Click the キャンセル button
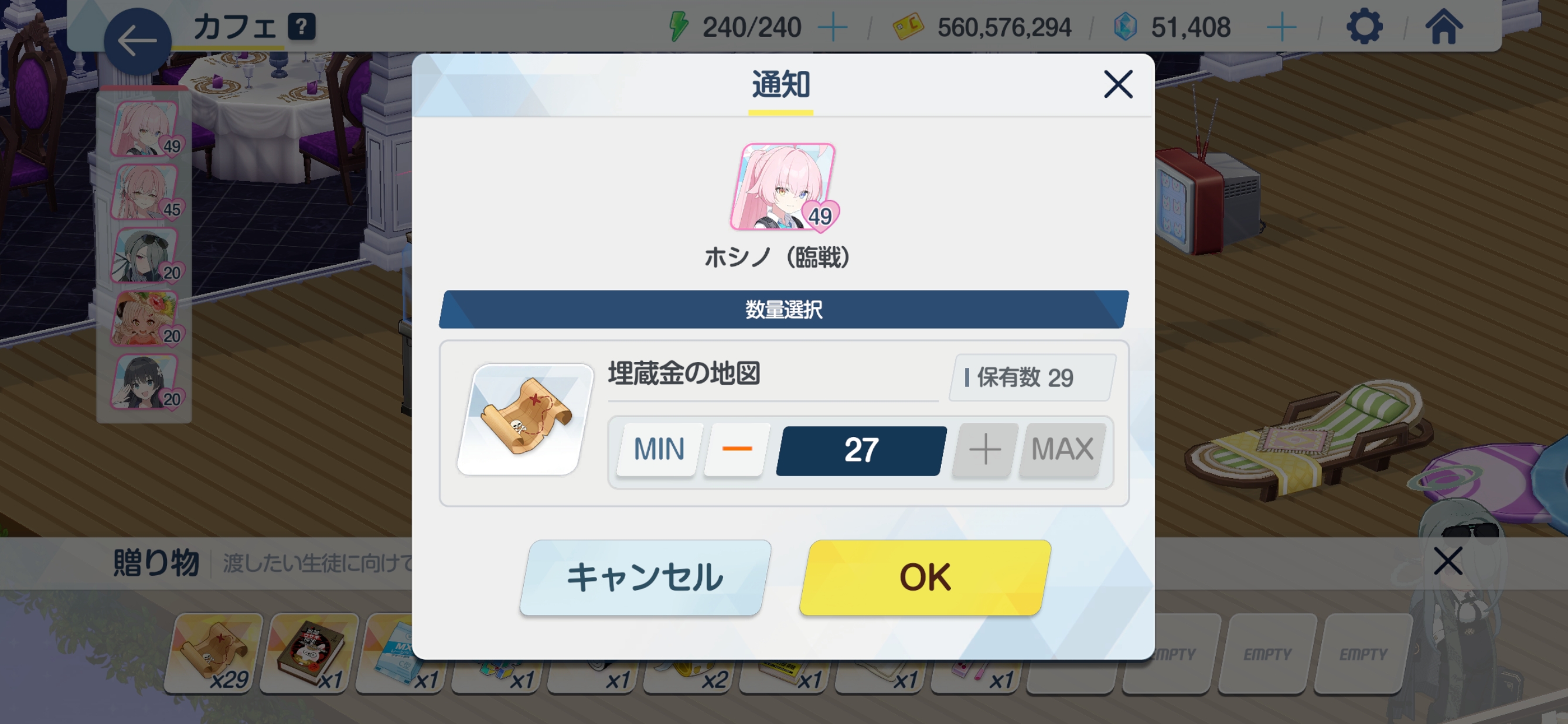 tap(645, 577)
